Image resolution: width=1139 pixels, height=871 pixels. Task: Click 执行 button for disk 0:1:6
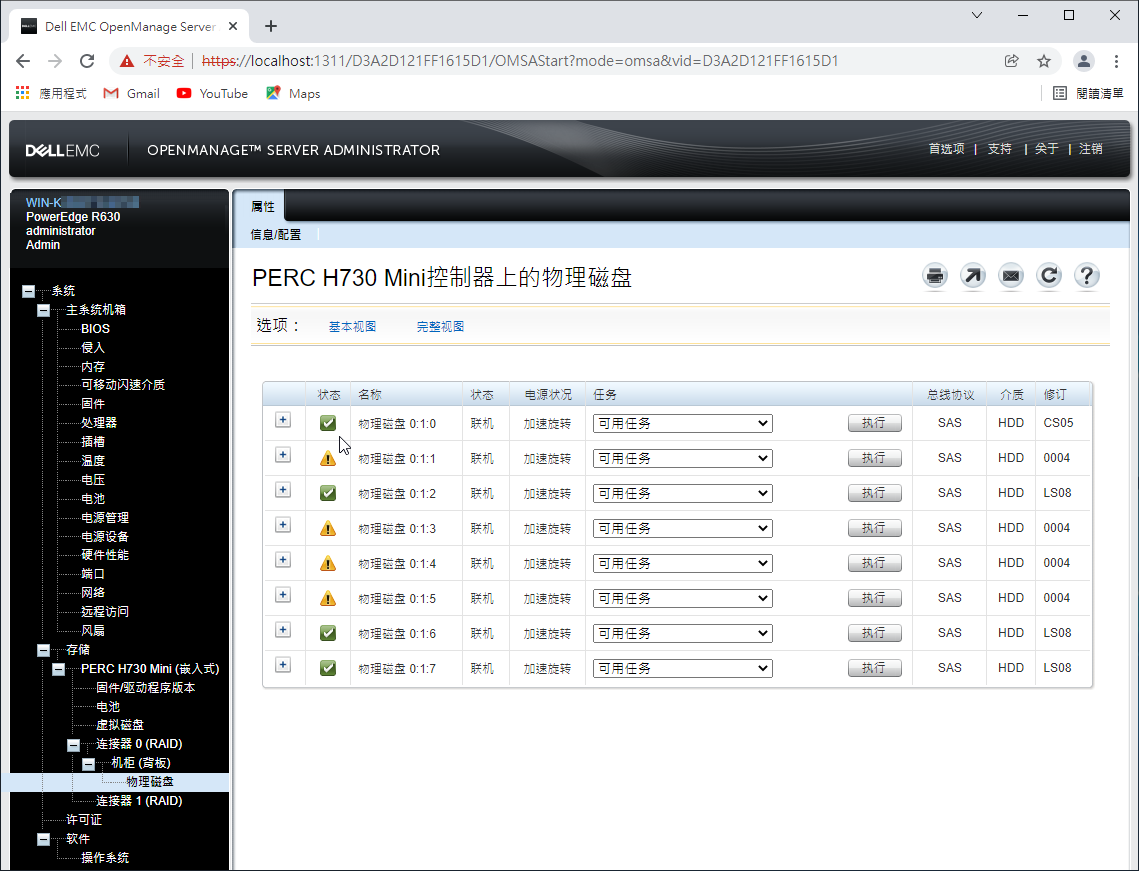pos(875,633)
